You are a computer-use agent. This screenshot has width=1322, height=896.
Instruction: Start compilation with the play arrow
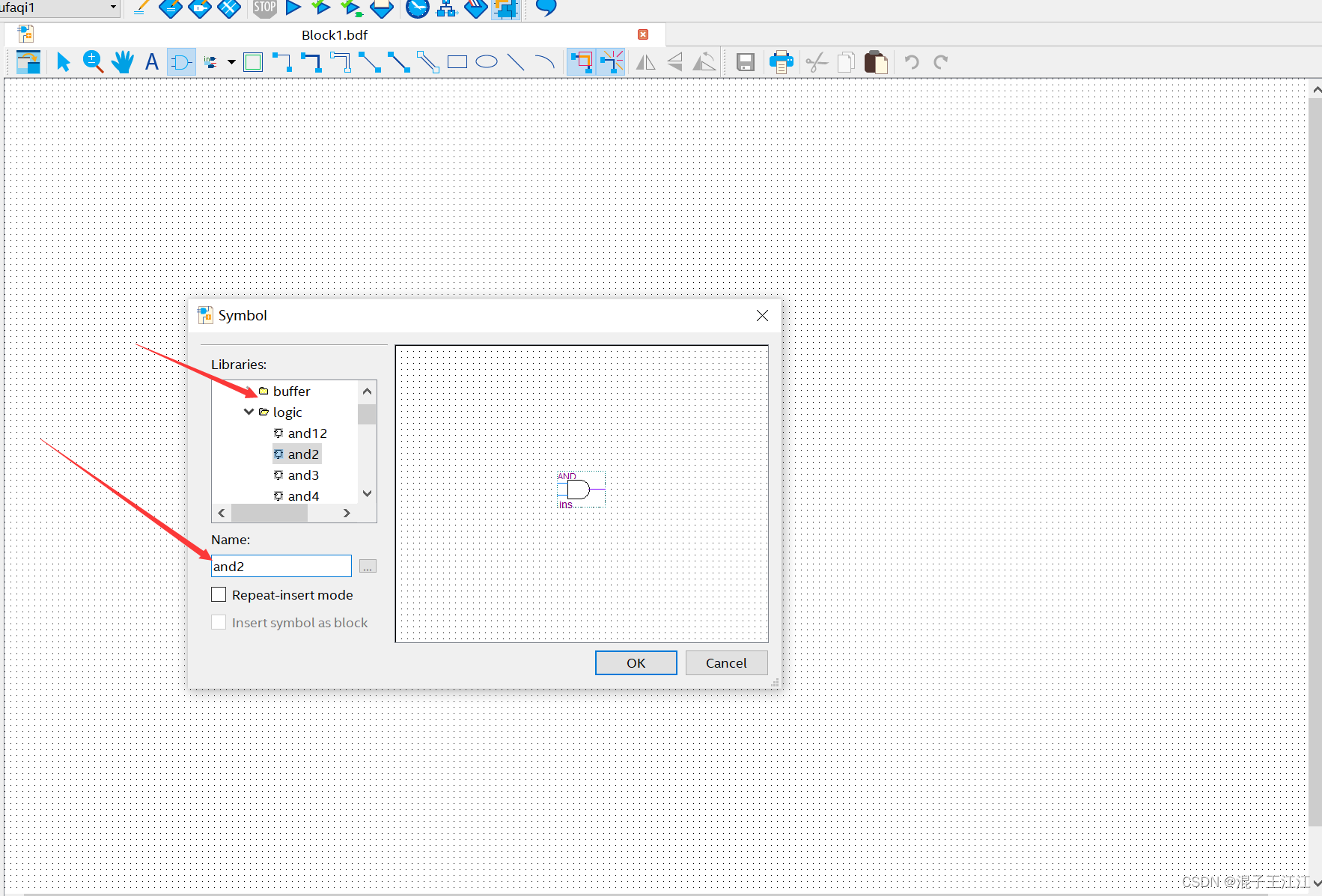tap(293, 8)
